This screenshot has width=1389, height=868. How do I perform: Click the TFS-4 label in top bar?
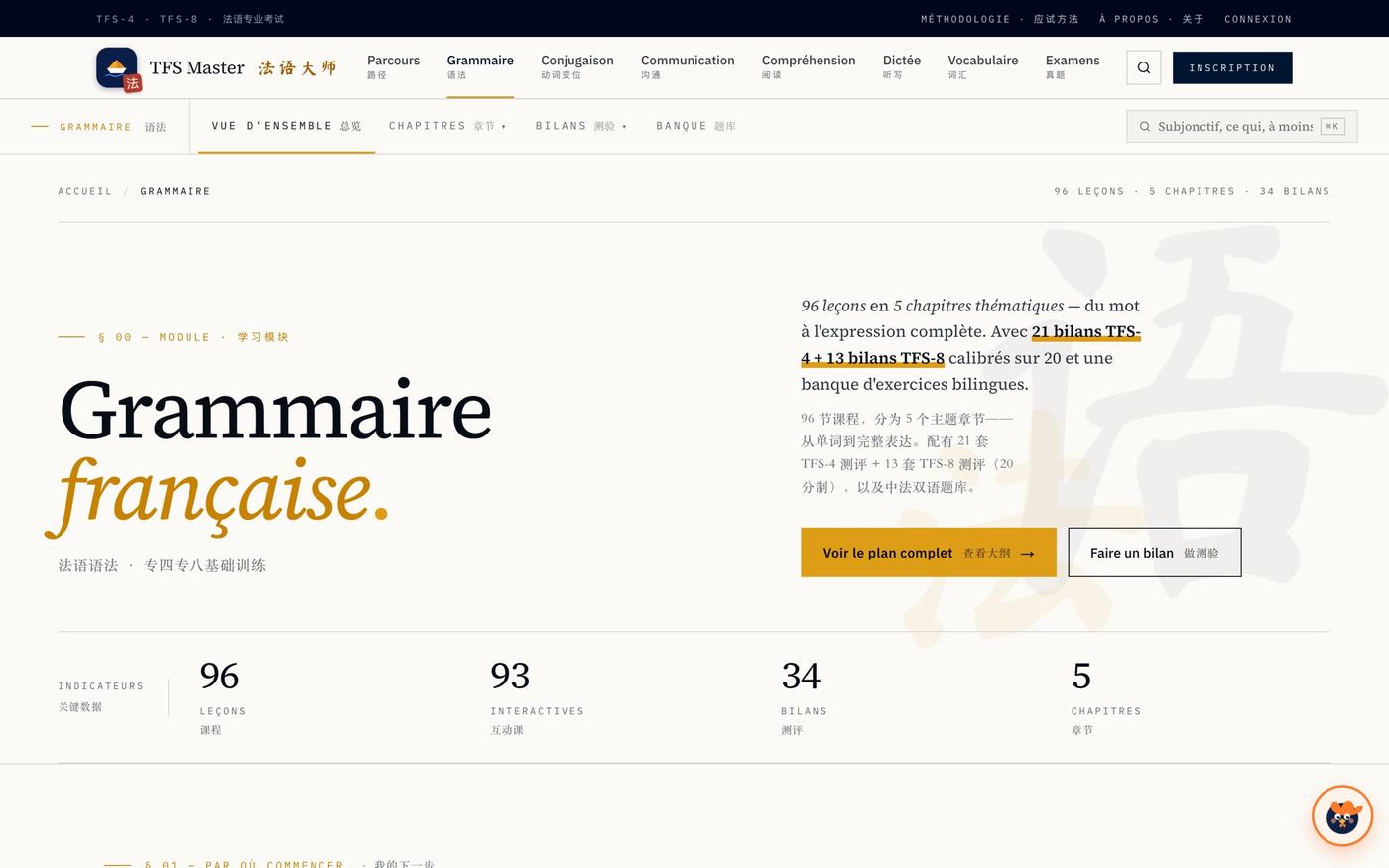(115, 19)
